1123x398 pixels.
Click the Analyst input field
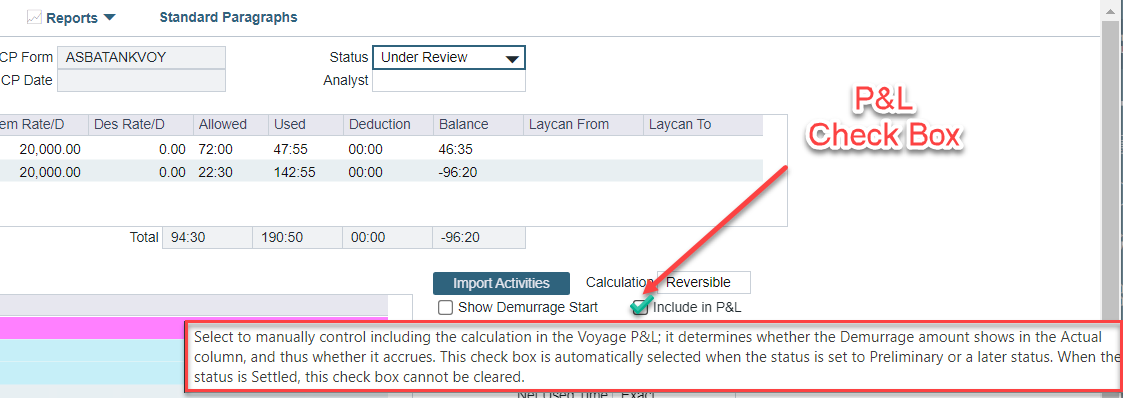[x=449, y=81]
